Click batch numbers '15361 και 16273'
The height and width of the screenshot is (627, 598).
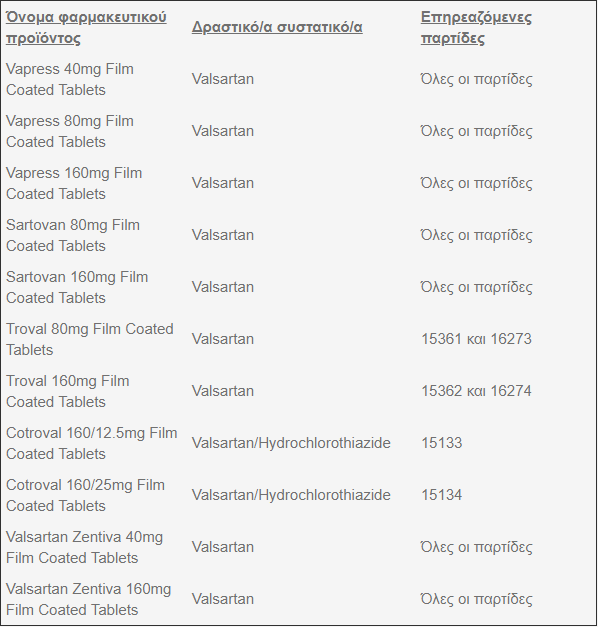click(476, 339)
